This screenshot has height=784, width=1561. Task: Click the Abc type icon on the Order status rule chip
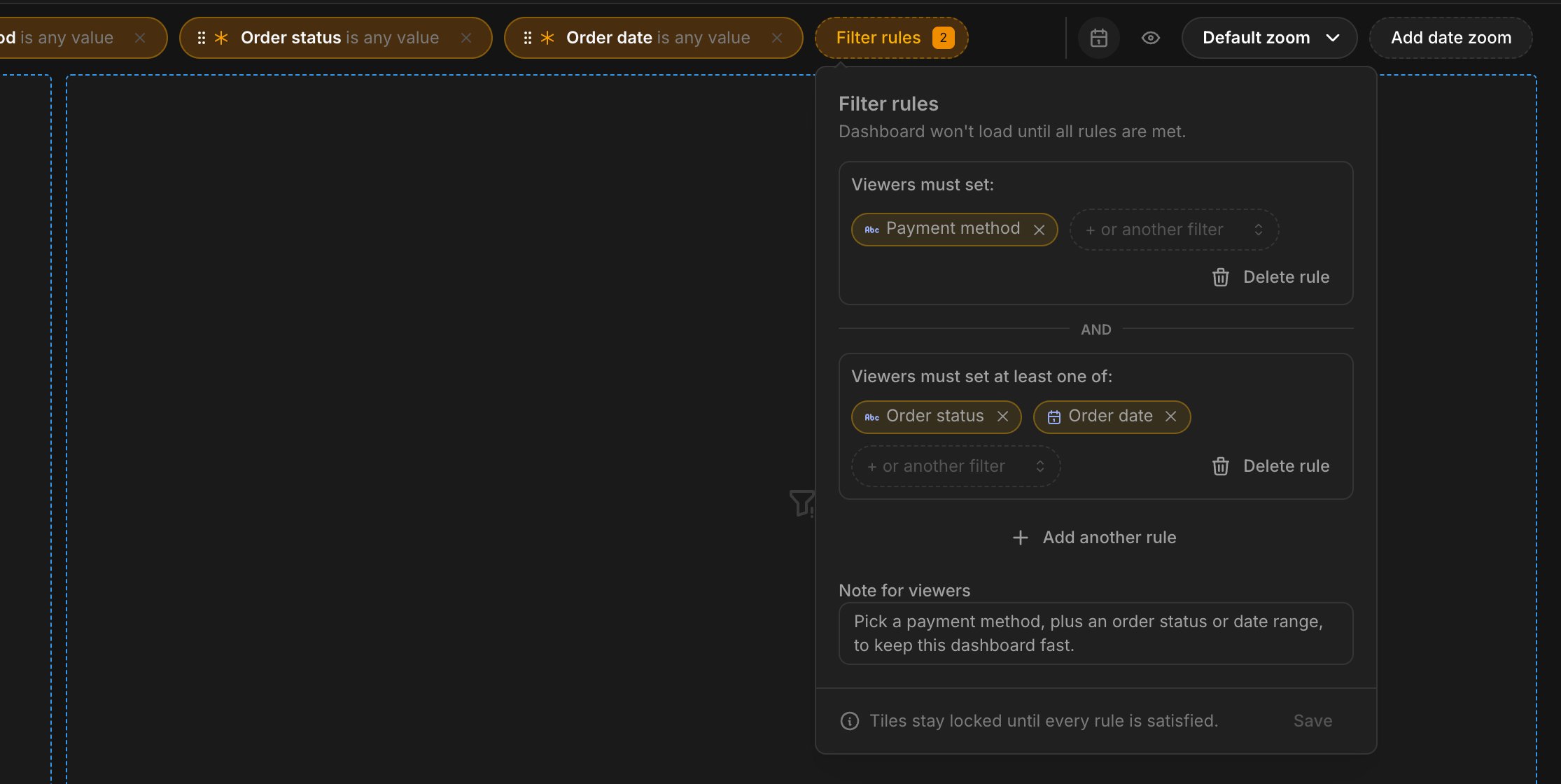871,417
